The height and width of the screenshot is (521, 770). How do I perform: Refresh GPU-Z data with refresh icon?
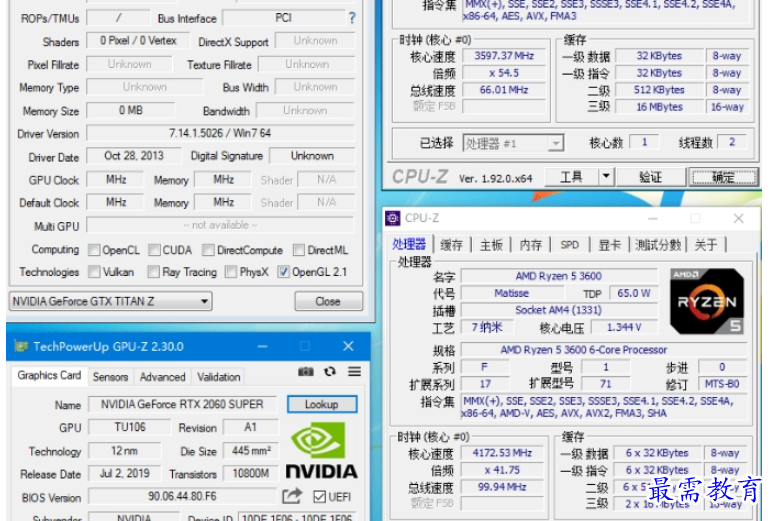click(330, 372)
